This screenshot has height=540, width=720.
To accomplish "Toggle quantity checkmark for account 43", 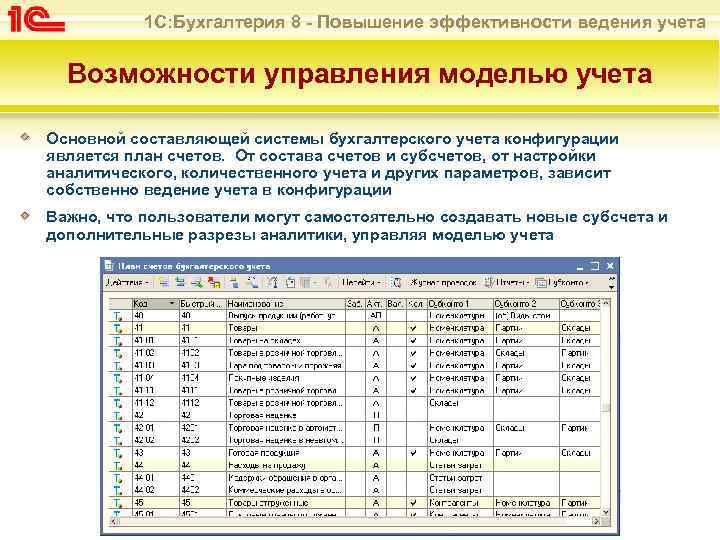I will pos(414,453).
